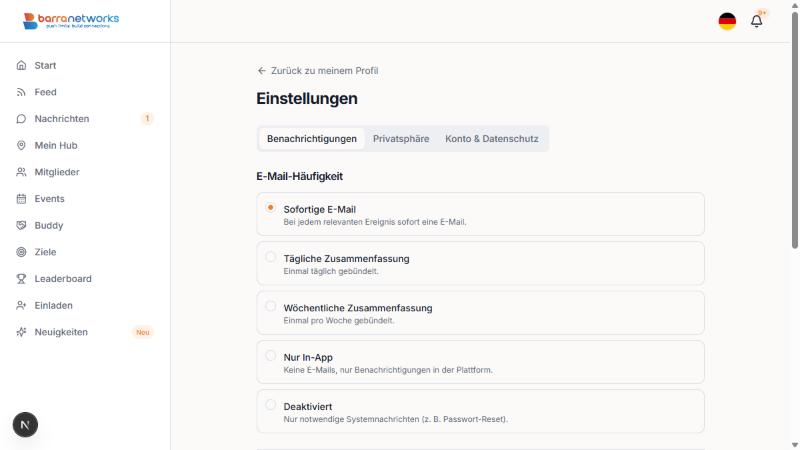Viewport: 800px width, 450px height.
Task: Click text 'Keine E-Mails, nur Benachrichtigungen in der Plattform.'
Action: click(x=388, y=370)
